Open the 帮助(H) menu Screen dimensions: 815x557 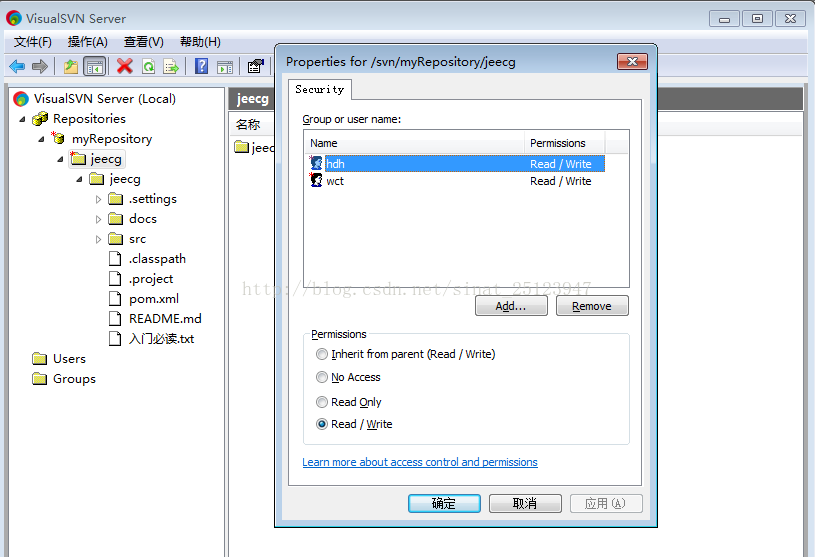(x=200, y=42)
